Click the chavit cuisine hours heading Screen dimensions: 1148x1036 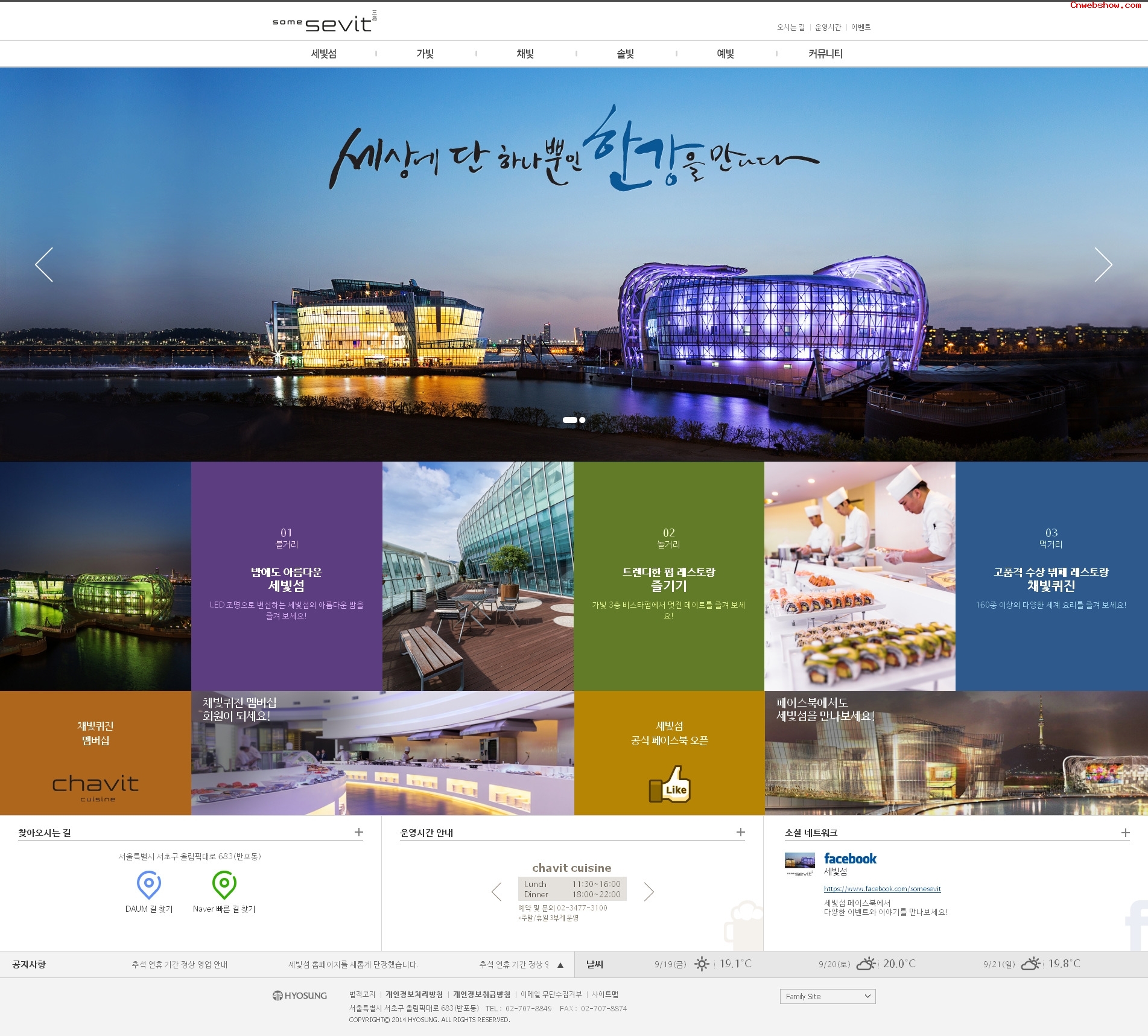pyautogui.click(x=572, y=868)
